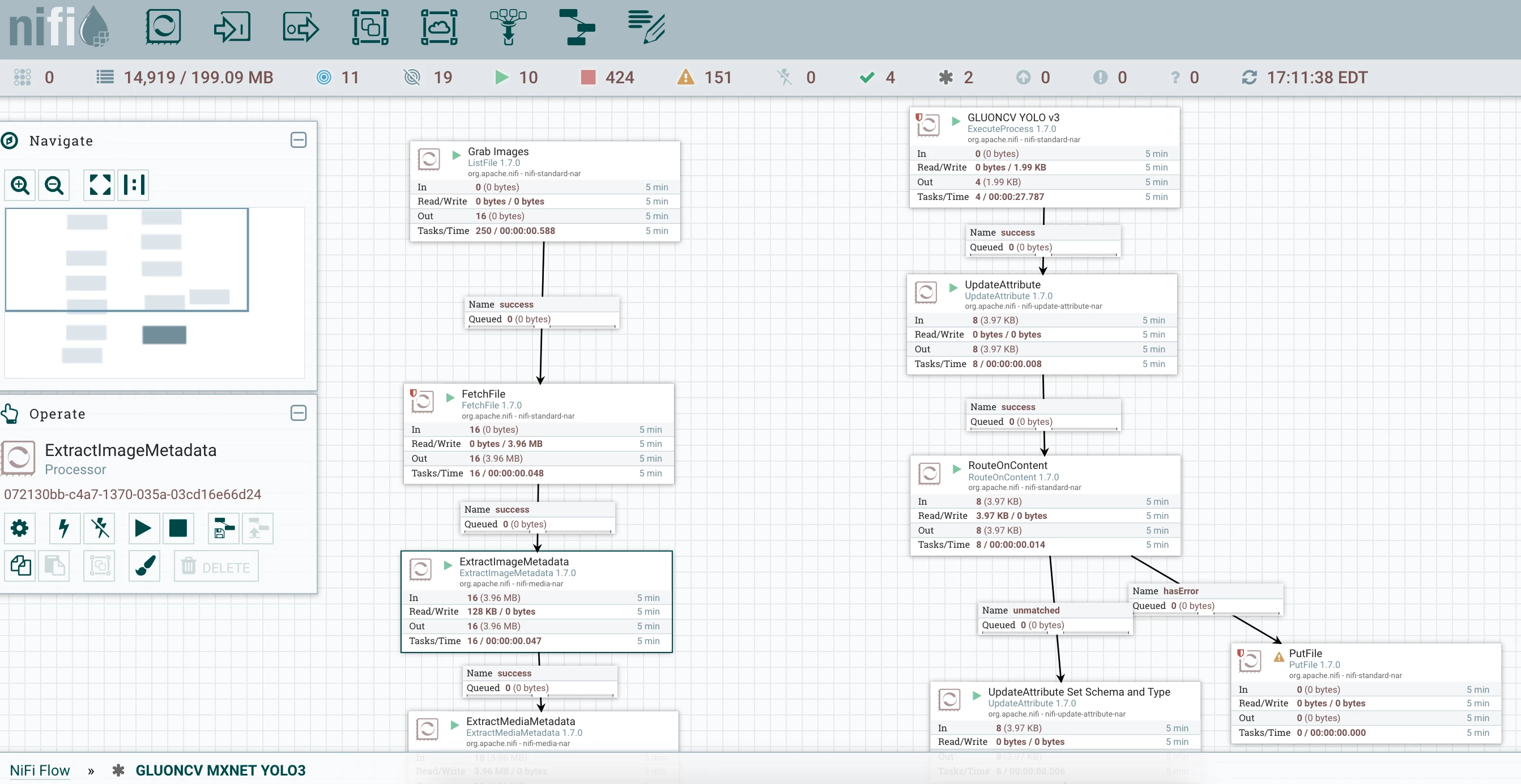Click the Copy icon in Operate panel
This screenshot has width=1521, height=784.
20,565
